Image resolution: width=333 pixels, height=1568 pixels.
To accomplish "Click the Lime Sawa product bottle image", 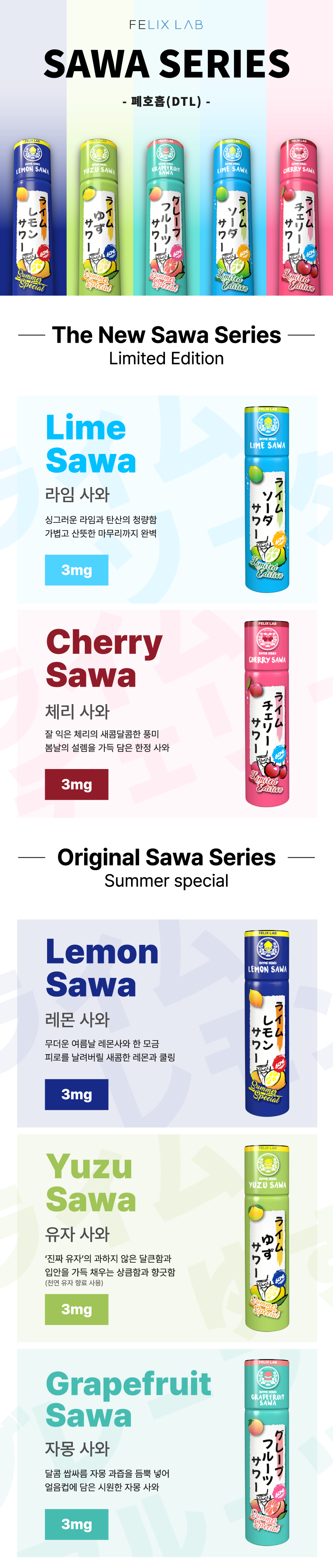I will tap(267, 499).
